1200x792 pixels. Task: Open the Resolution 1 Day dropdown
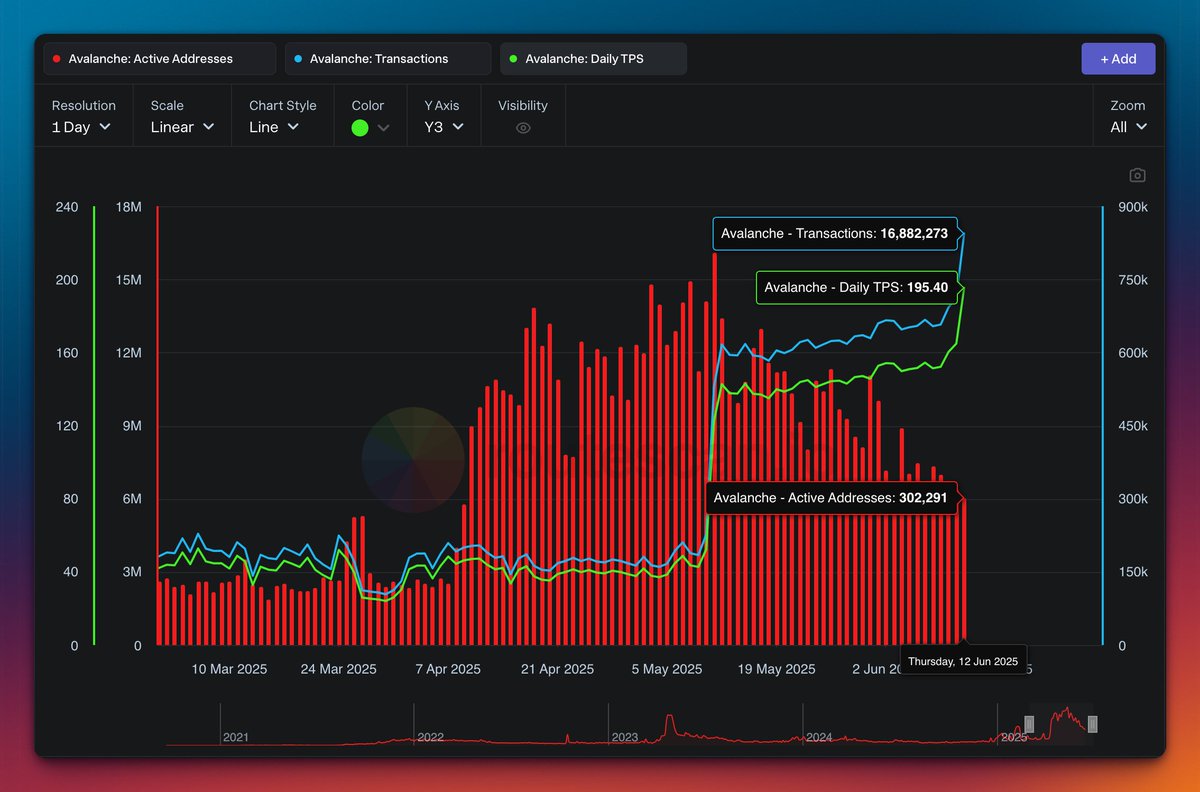click(x=81, y=127)
